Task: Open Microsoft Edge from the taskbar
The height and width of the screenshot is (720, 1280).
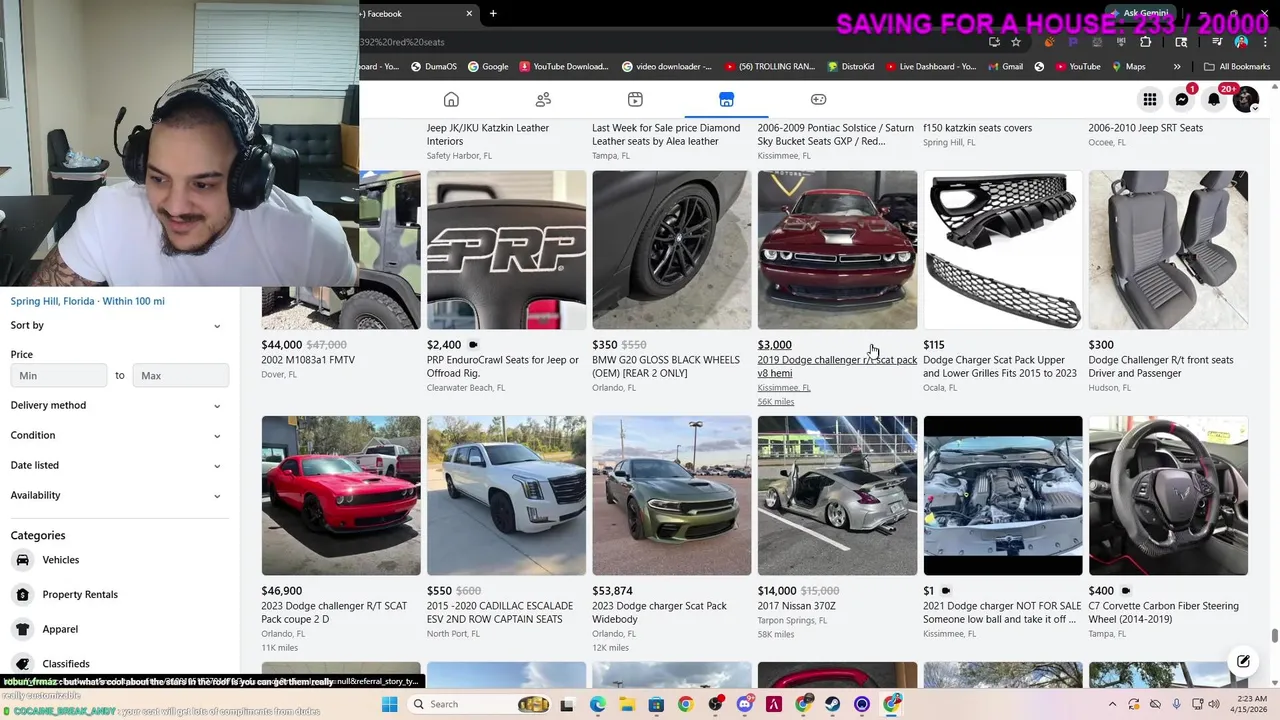Action: click(598, 704)
